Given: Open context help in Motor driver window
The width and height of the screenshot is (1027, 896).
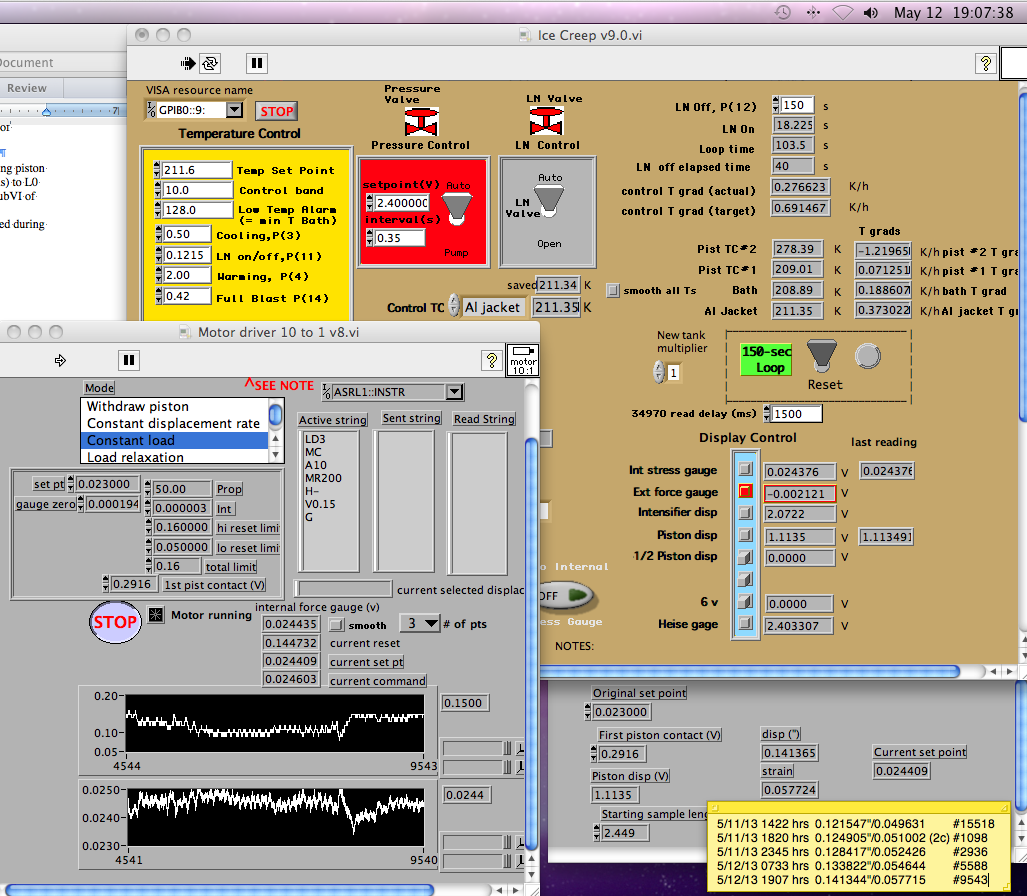Looking at the screenshot, I should click(x=491, y=360).
